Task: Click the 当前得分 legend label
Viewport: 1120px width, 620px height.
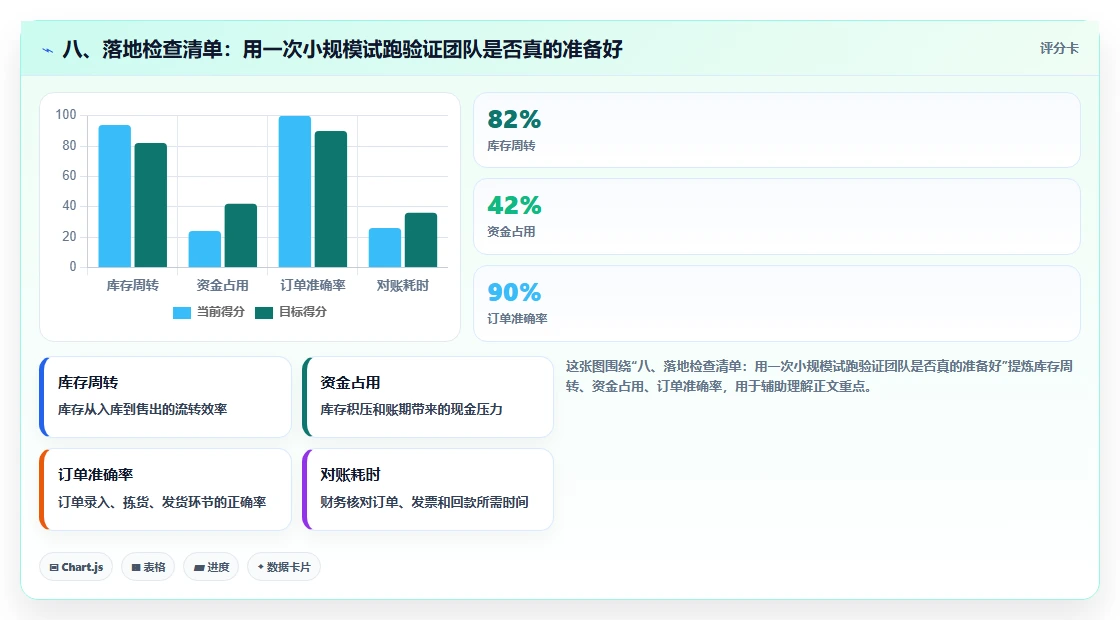Action: [220, 312]
